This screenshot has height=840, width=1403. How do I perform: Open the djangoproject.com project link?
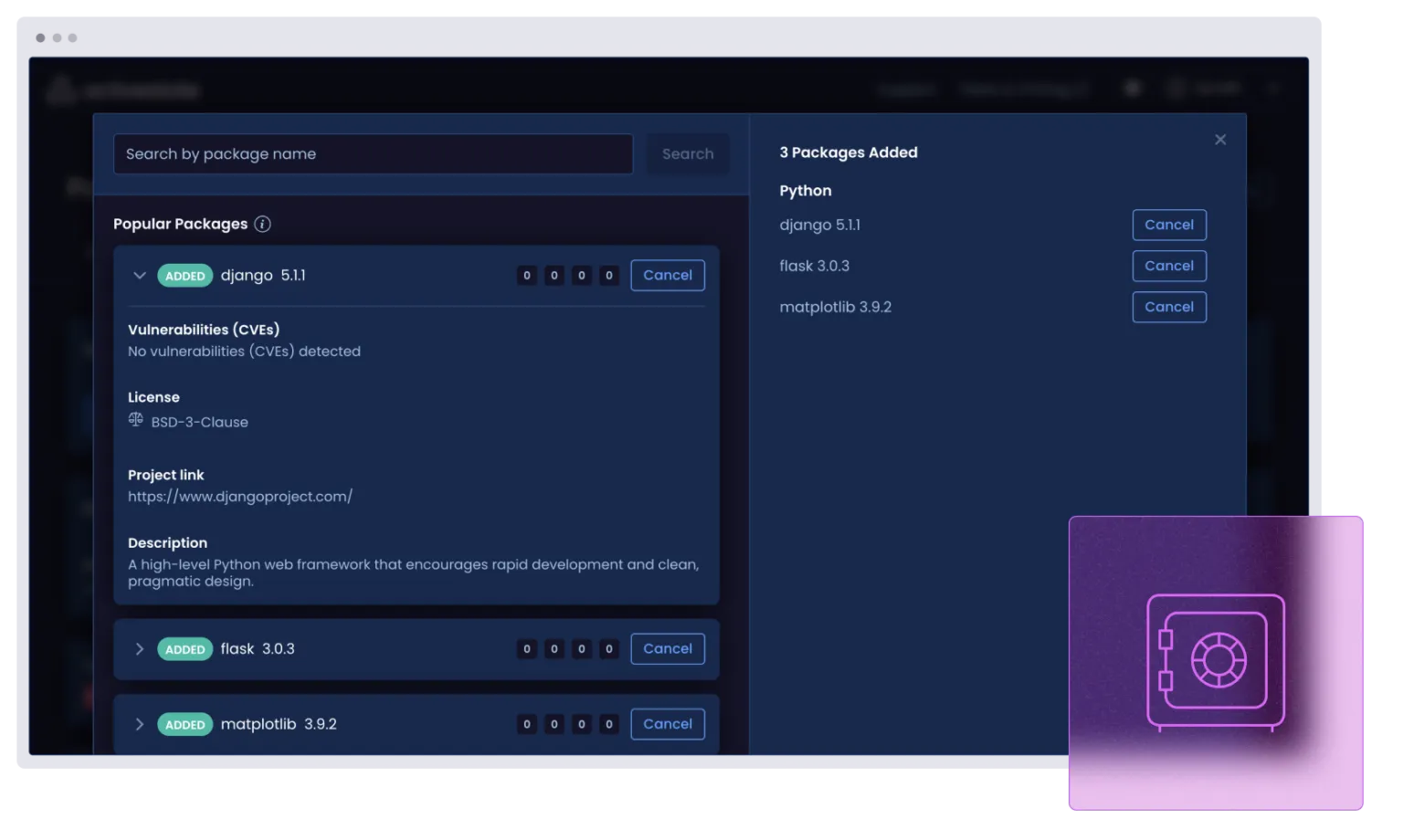pos(239,497)
